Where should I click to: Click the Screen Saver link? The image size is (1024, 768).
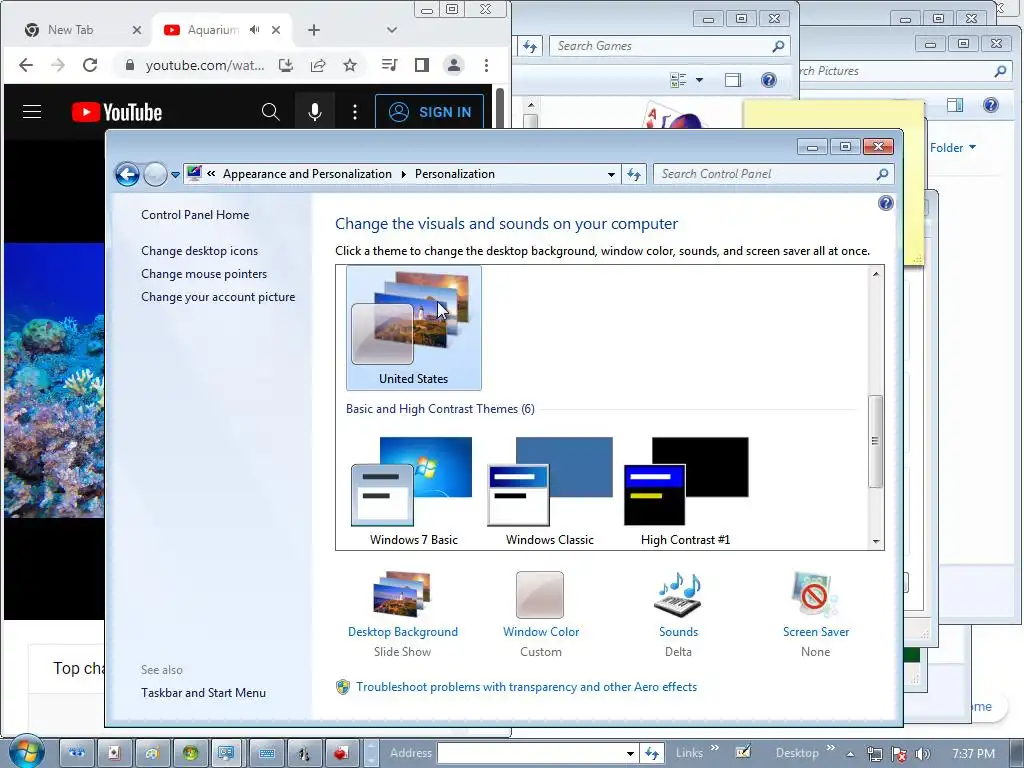pos(816,632)
